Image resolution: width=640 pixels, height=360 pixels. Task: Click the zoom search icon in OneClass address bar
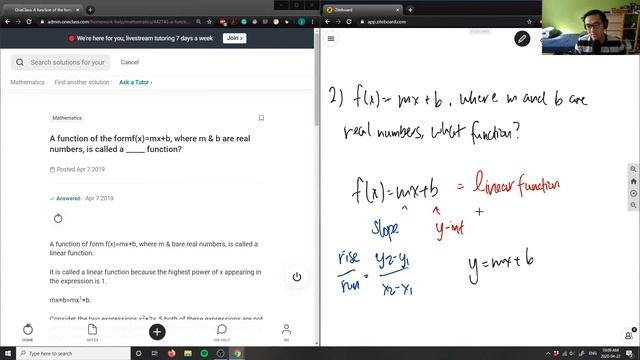(198, 22)
